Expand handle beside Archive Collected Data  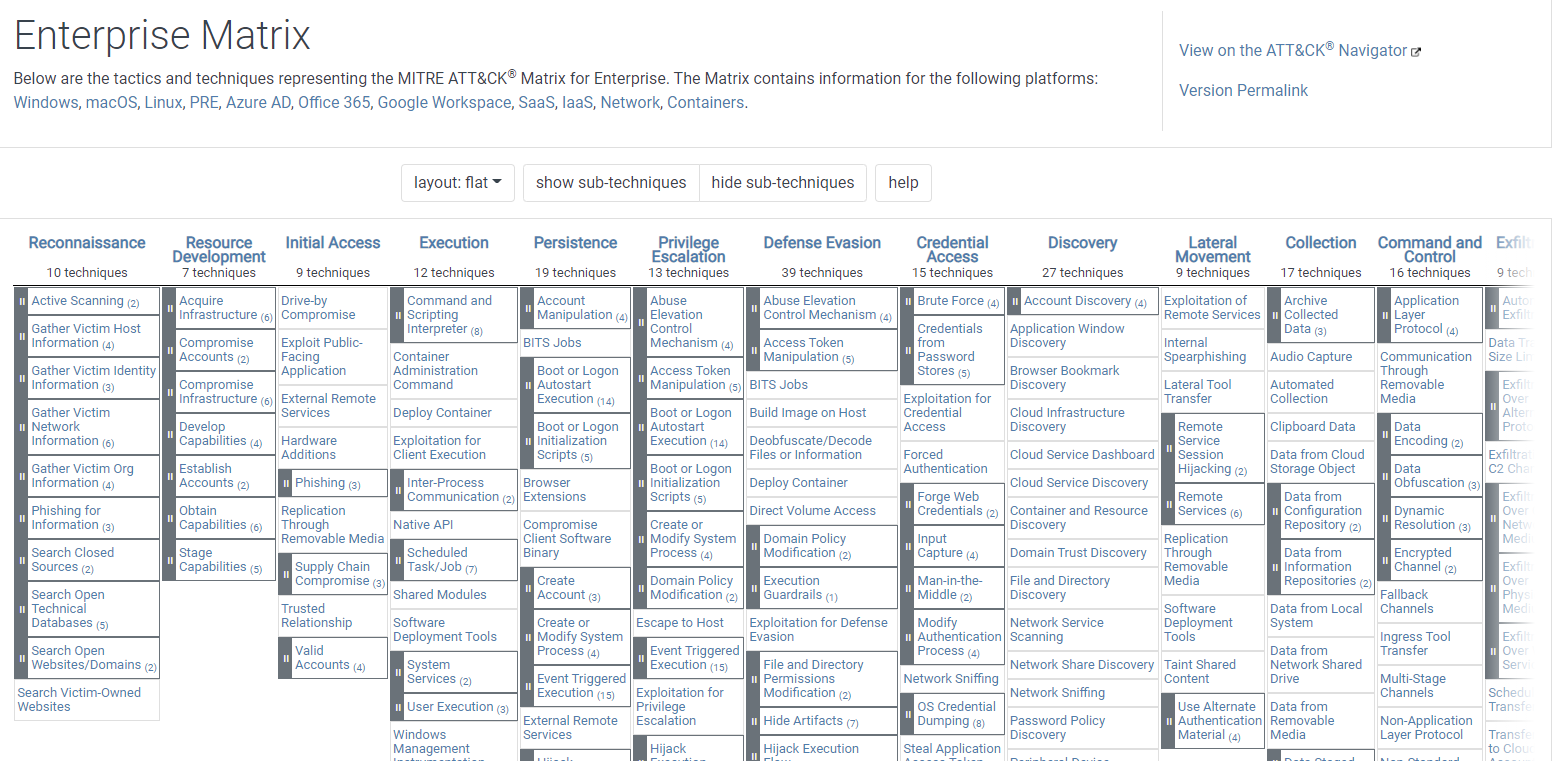point(1274,315)
